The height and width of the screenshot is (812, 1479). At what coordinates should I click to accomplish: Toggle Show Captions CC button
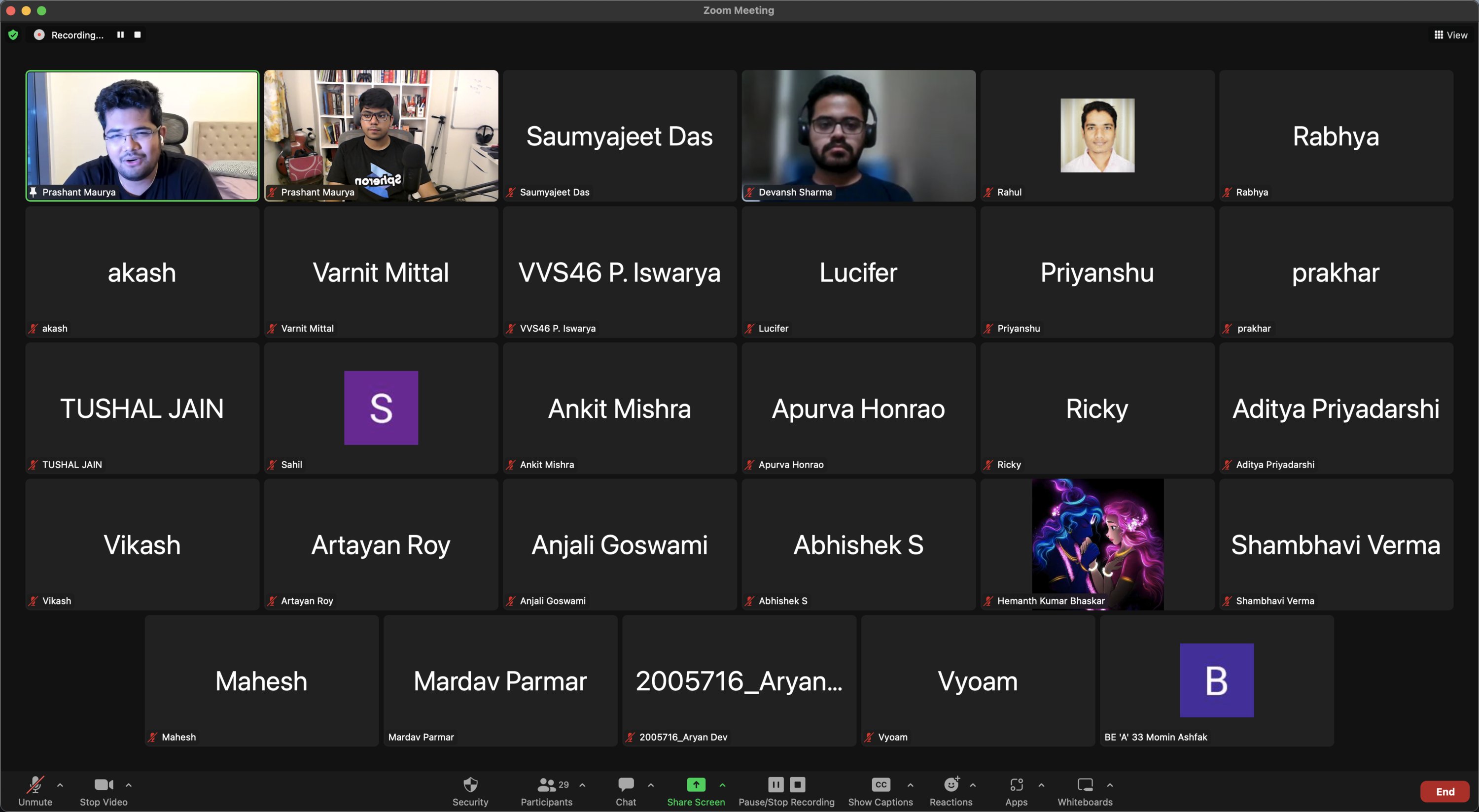[880, 784]
